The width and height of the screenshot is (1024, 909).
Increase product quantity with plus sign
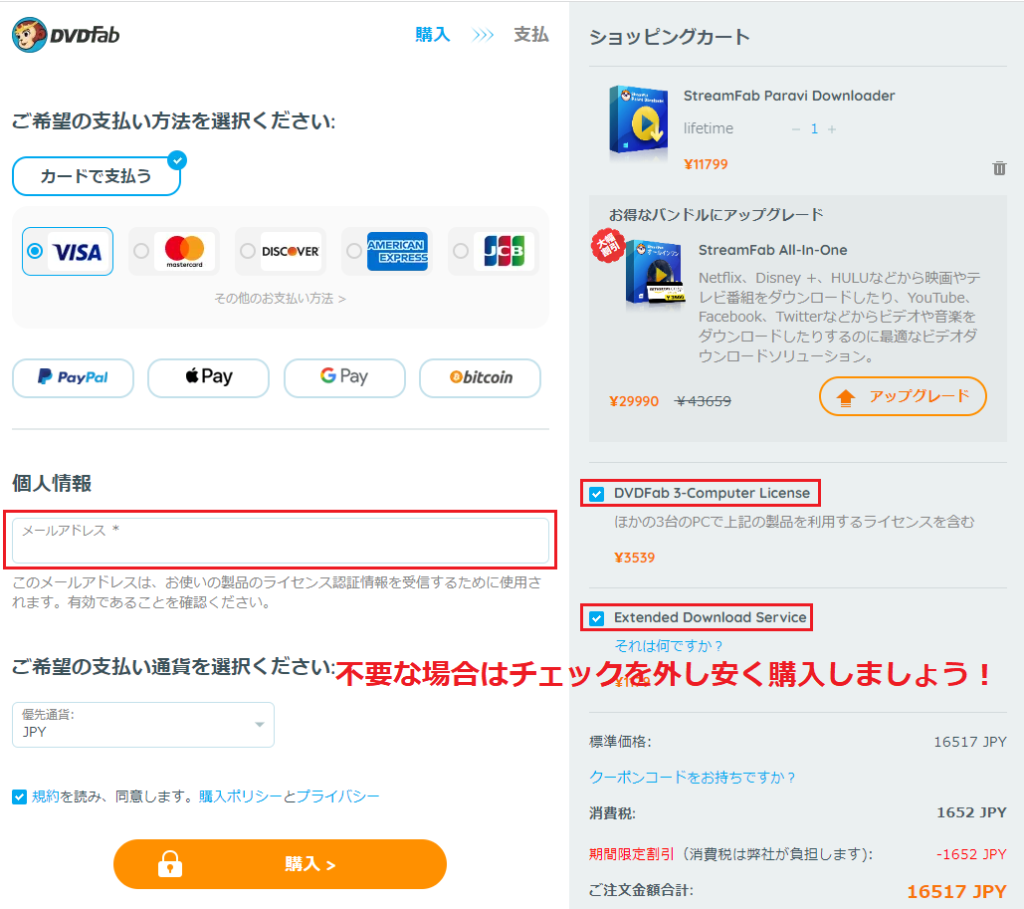tap(832, 129)
